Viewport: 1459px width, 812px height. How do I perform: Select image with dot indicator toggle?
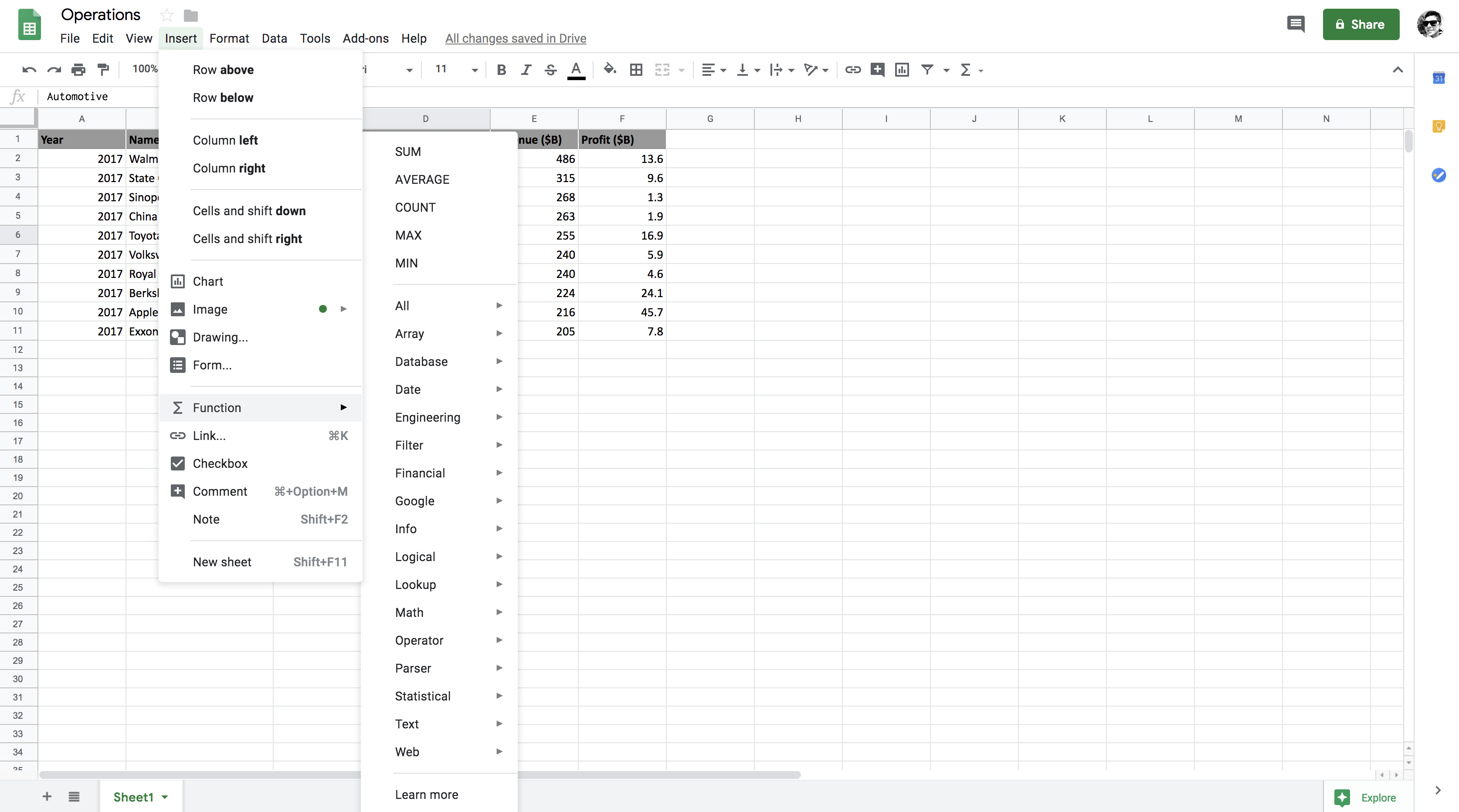coord(322,308)
